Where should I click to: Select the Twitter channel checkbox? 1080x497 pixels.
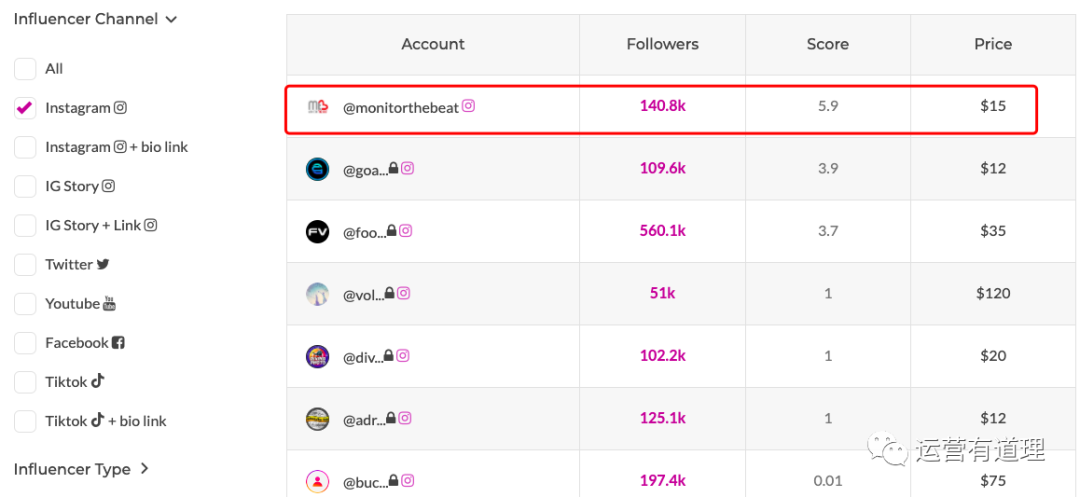[25, 265]
